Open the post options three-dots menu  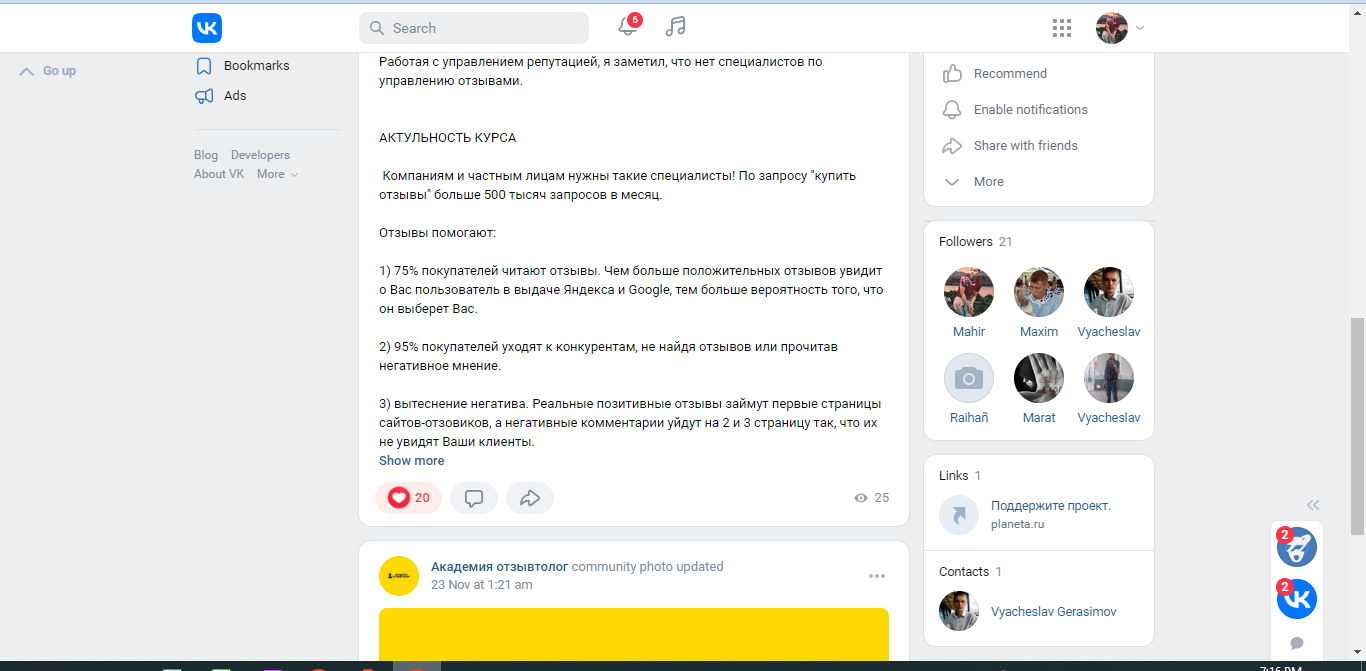tap(877, 576)
